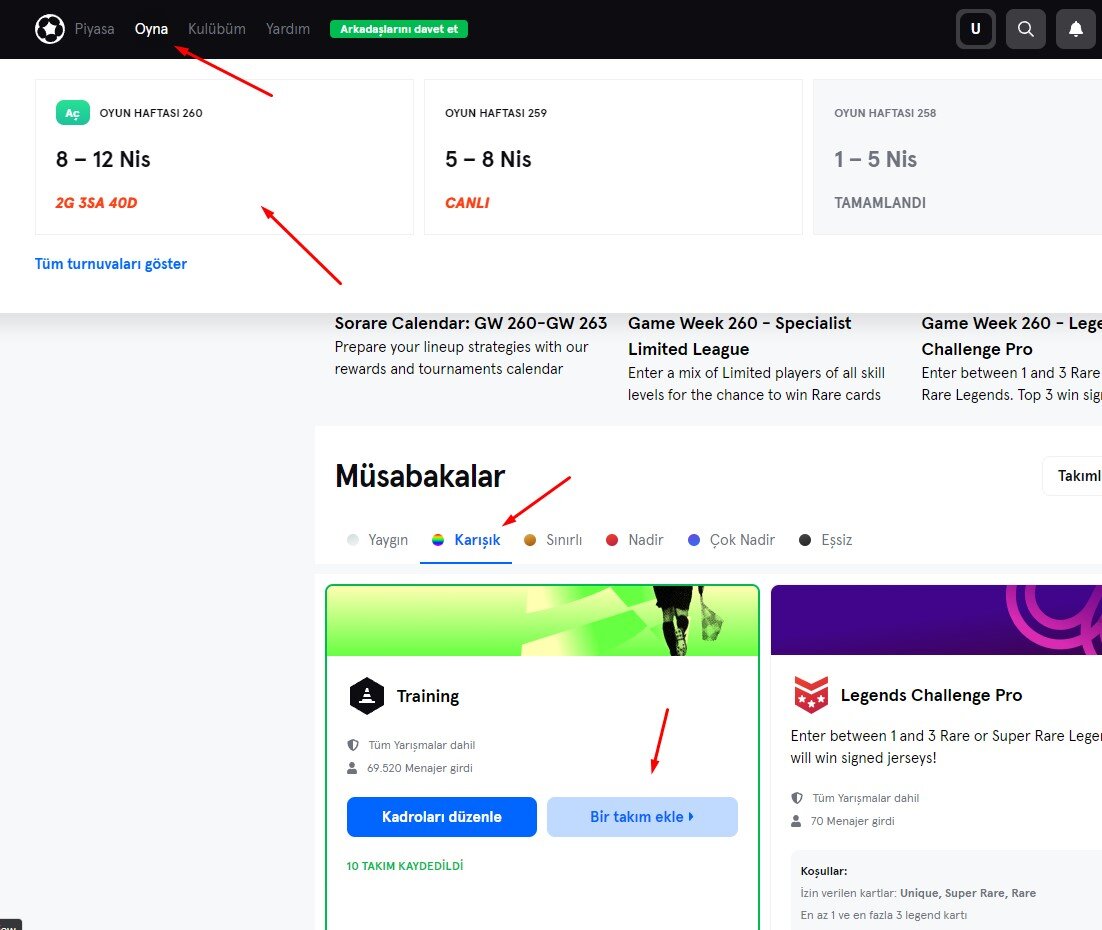
Task: Open the Oyun Haftası 258 card
Action: click(957, 157)
